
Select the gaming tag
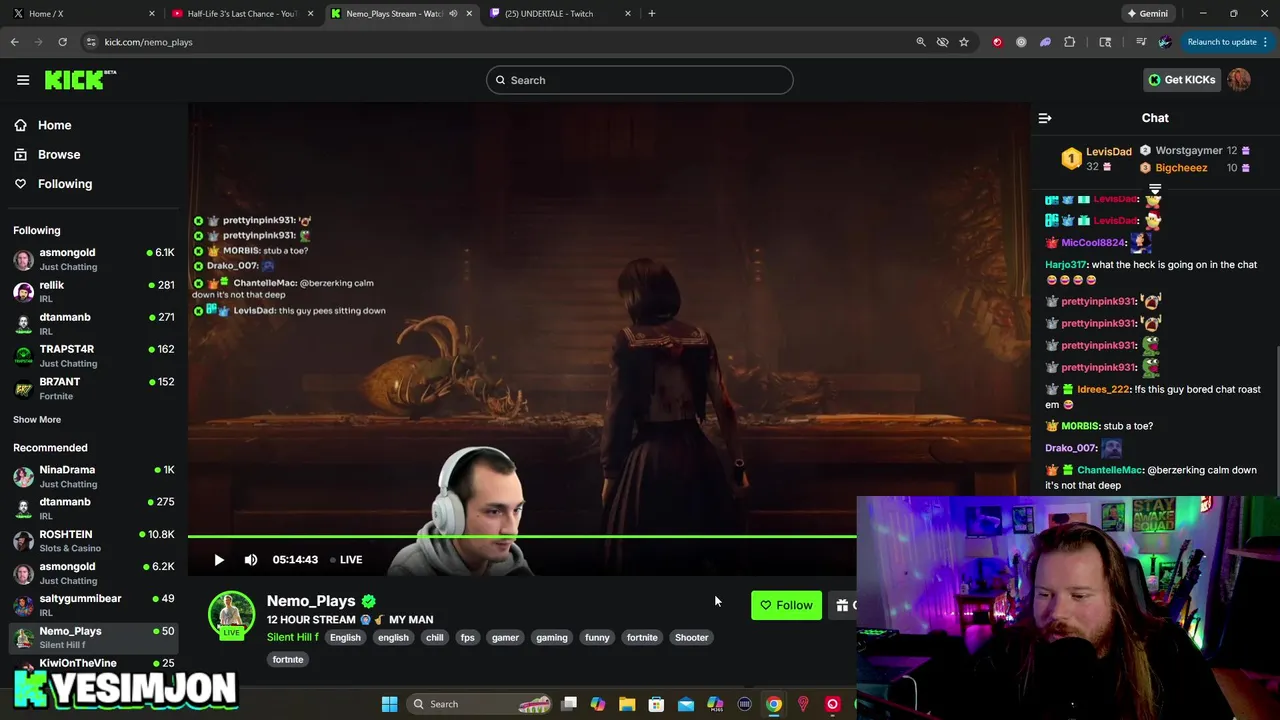(x=551, y=637)
